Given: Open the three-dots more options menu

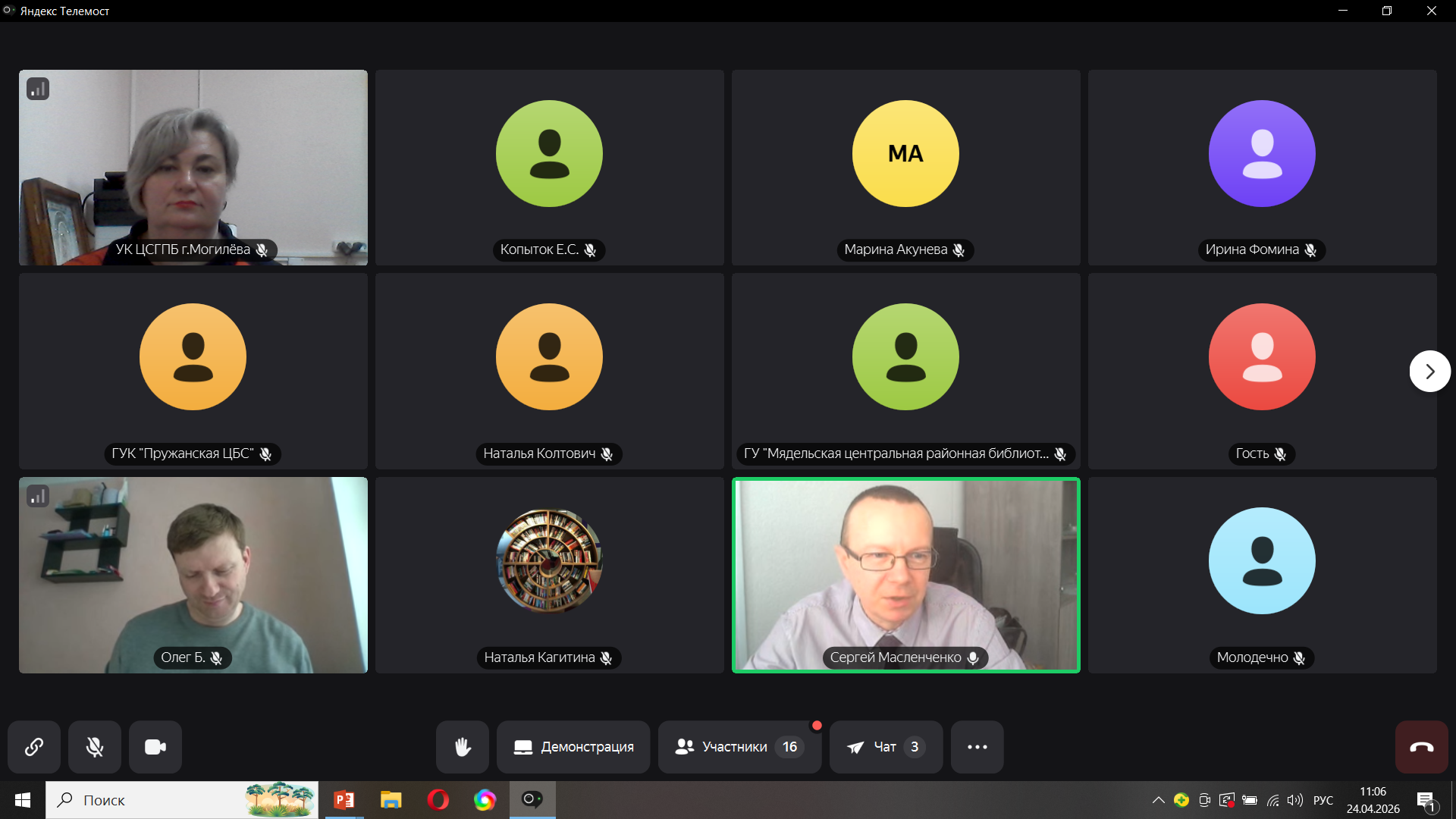Looking at the screenshot, I should (x=977, y=747).
